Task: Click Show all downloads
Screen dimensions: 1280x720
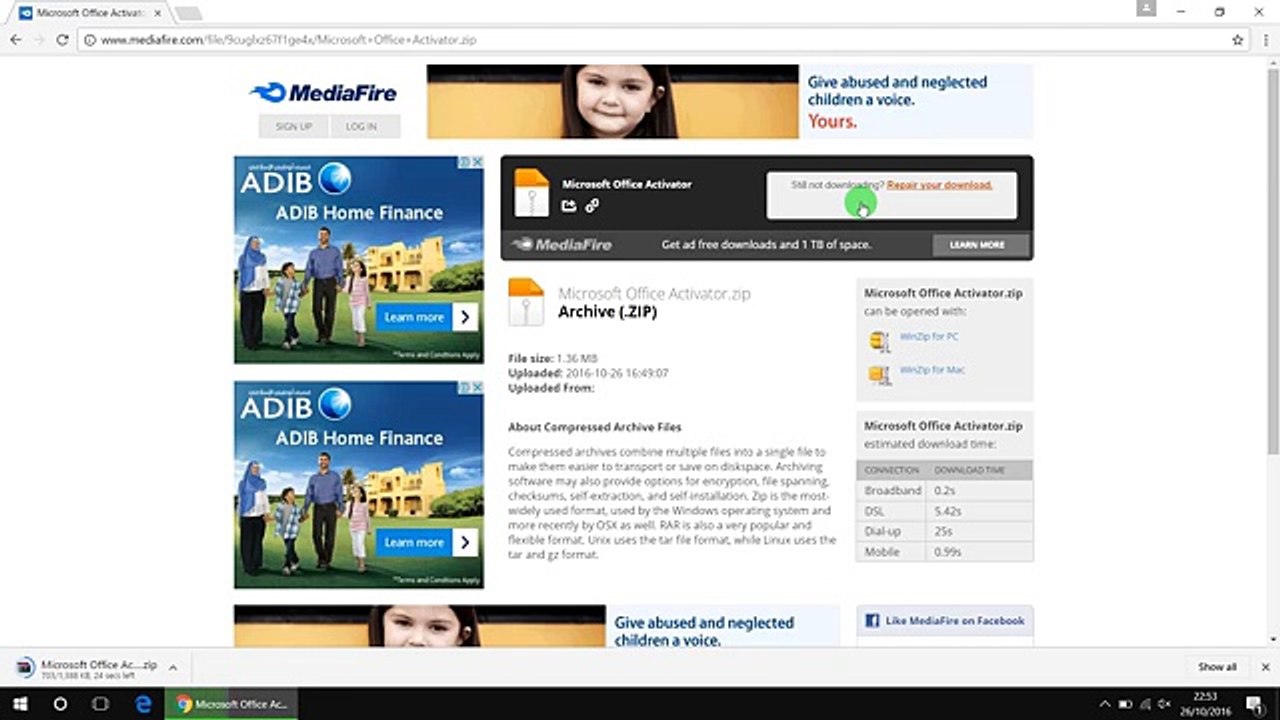Action: coord(1217,667)
